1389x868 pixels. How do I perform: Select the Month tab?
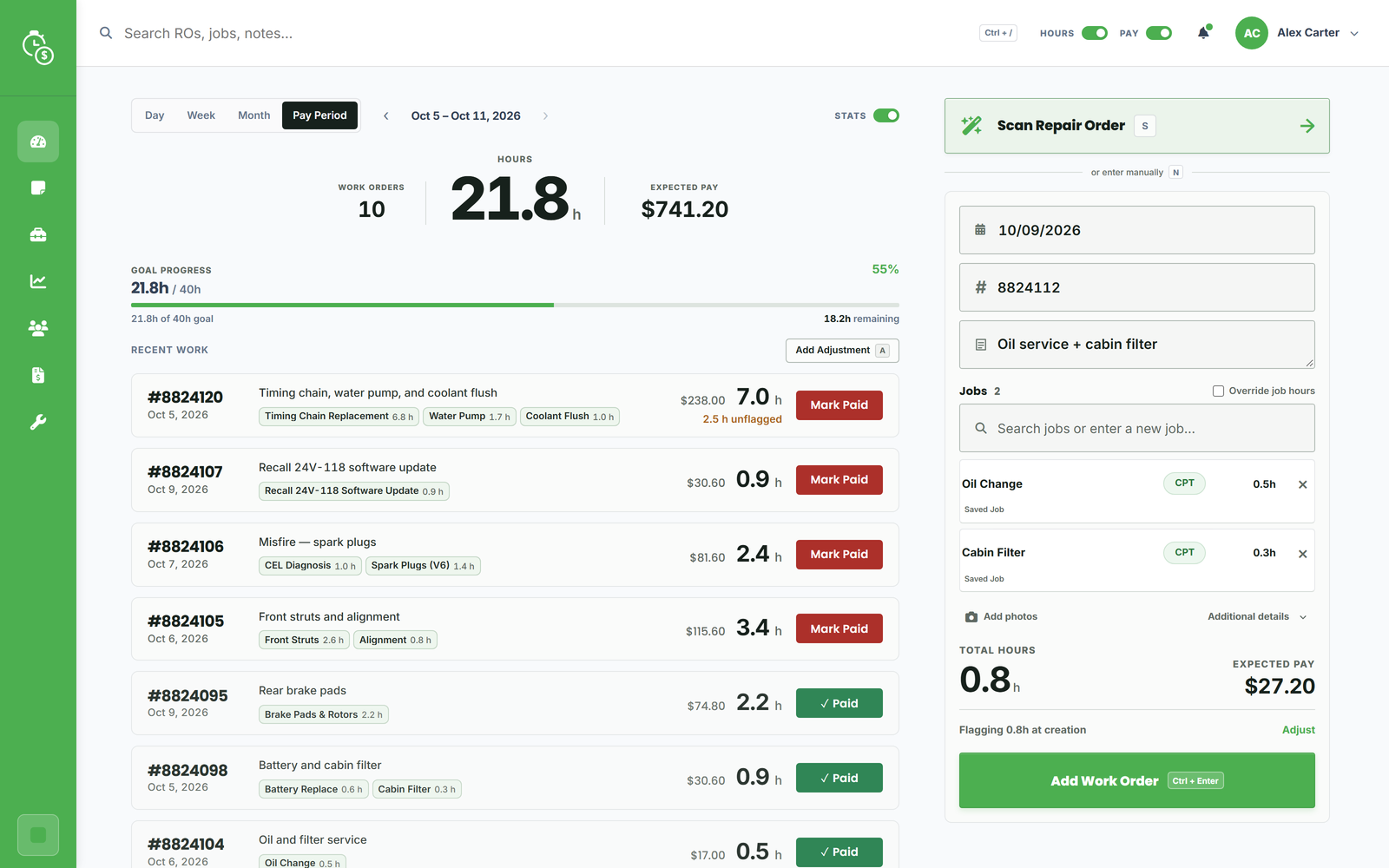tap(254, 115)
